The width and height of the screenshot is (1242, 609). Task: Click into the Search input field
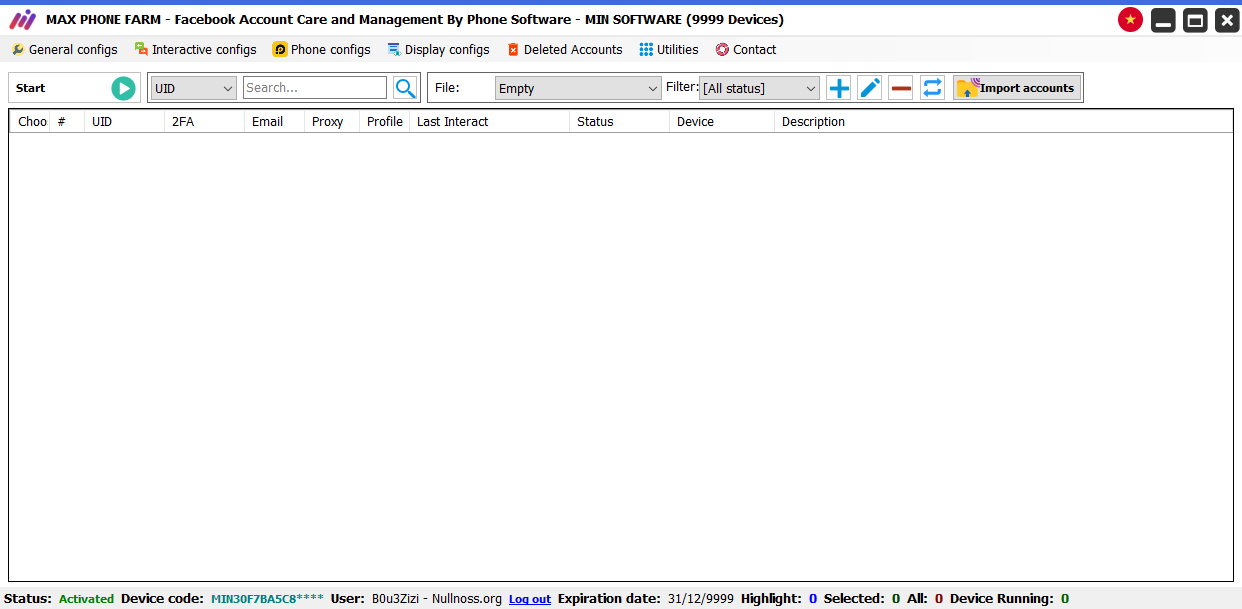point(315,88)
